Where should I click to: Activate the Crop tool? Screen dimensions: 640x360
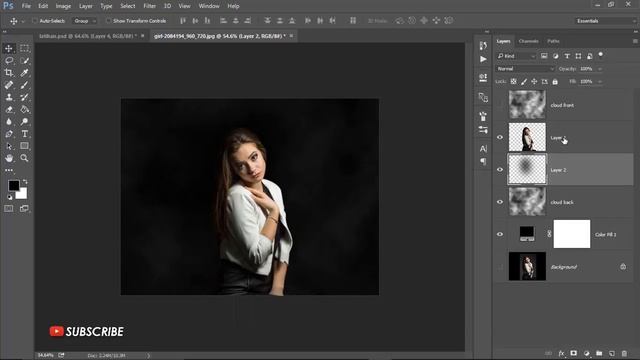(9, 73)
